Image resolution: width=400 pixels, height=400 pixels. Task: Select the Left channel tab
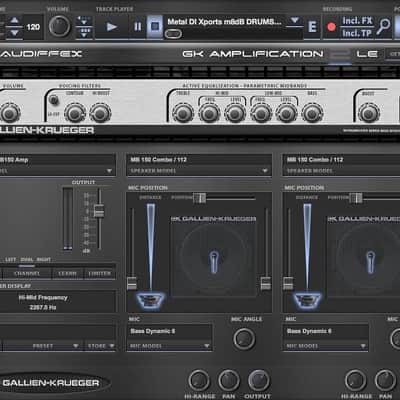(x=10, y=259)
